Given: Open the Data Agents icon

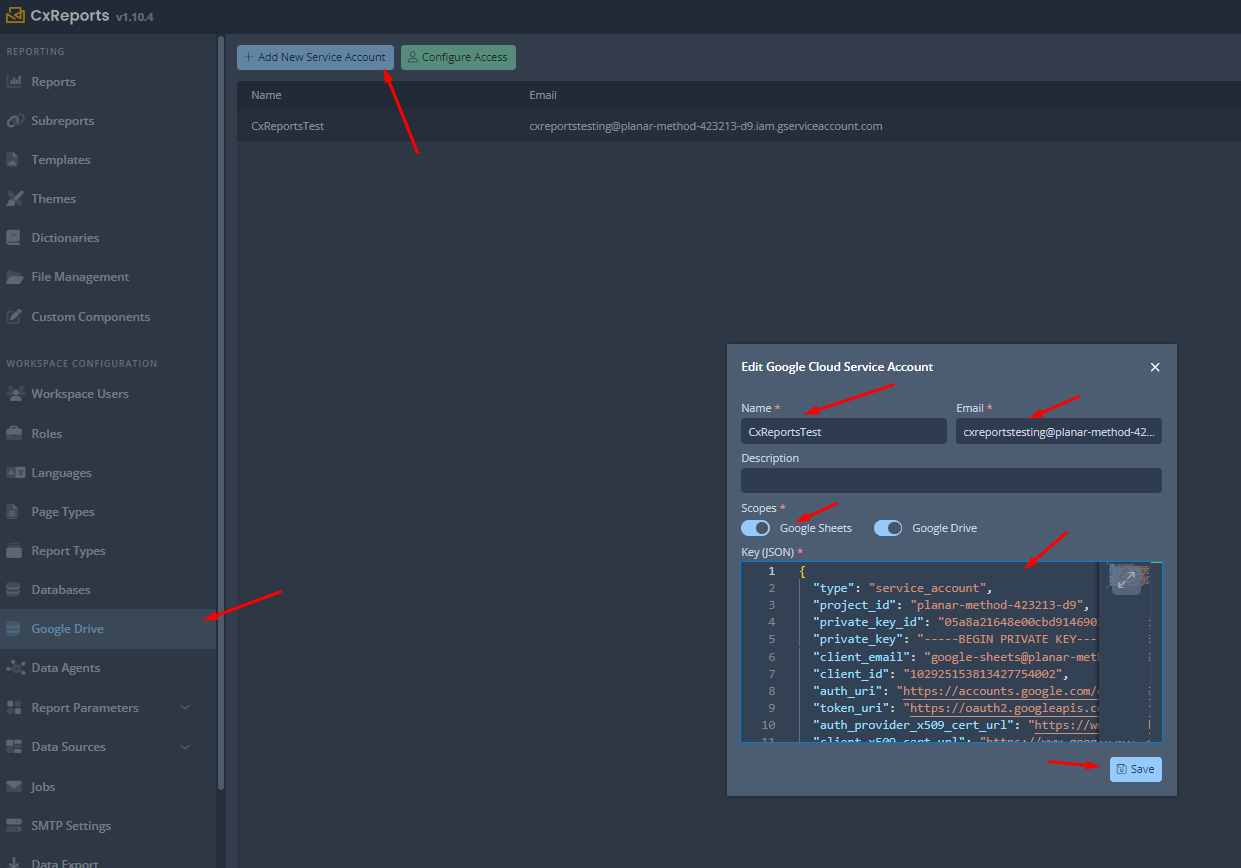Looking at the screenshot, I should (x=18, y=668).
